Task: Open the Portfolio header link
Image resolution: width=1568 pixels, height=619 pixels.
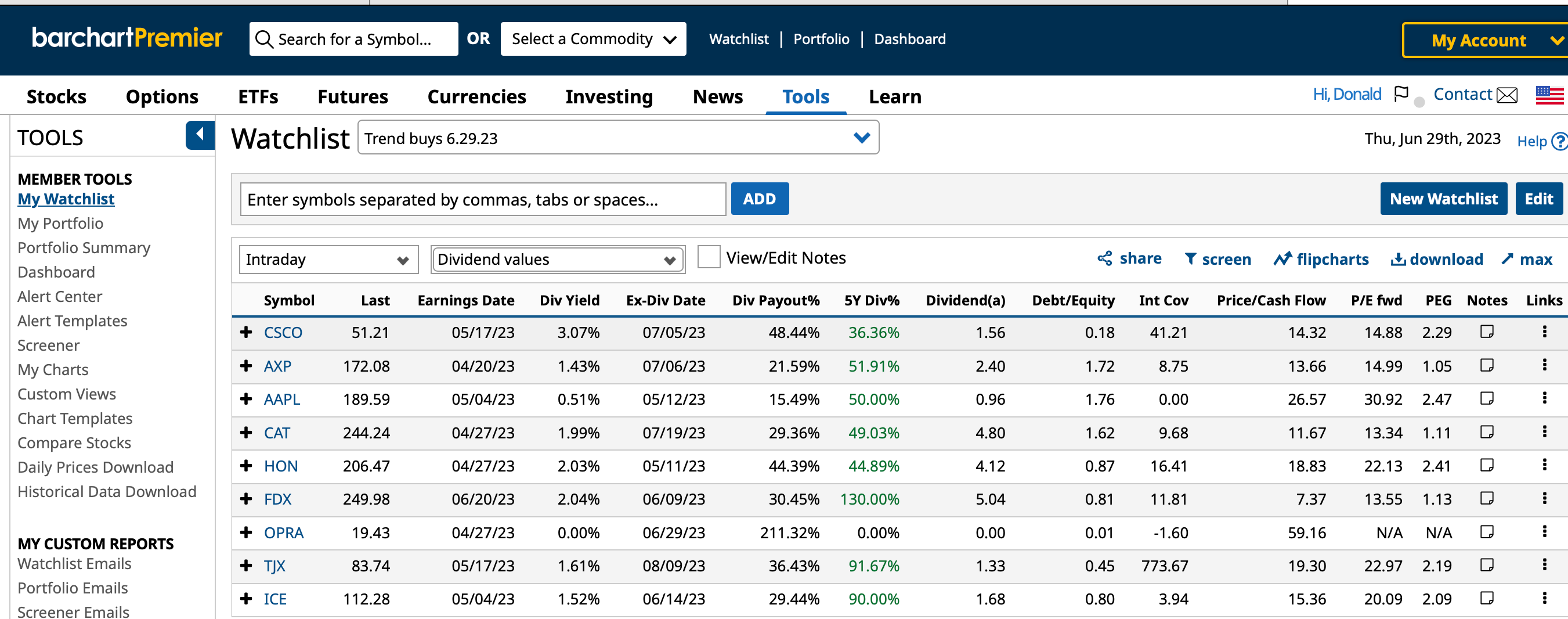Action: 821,39
